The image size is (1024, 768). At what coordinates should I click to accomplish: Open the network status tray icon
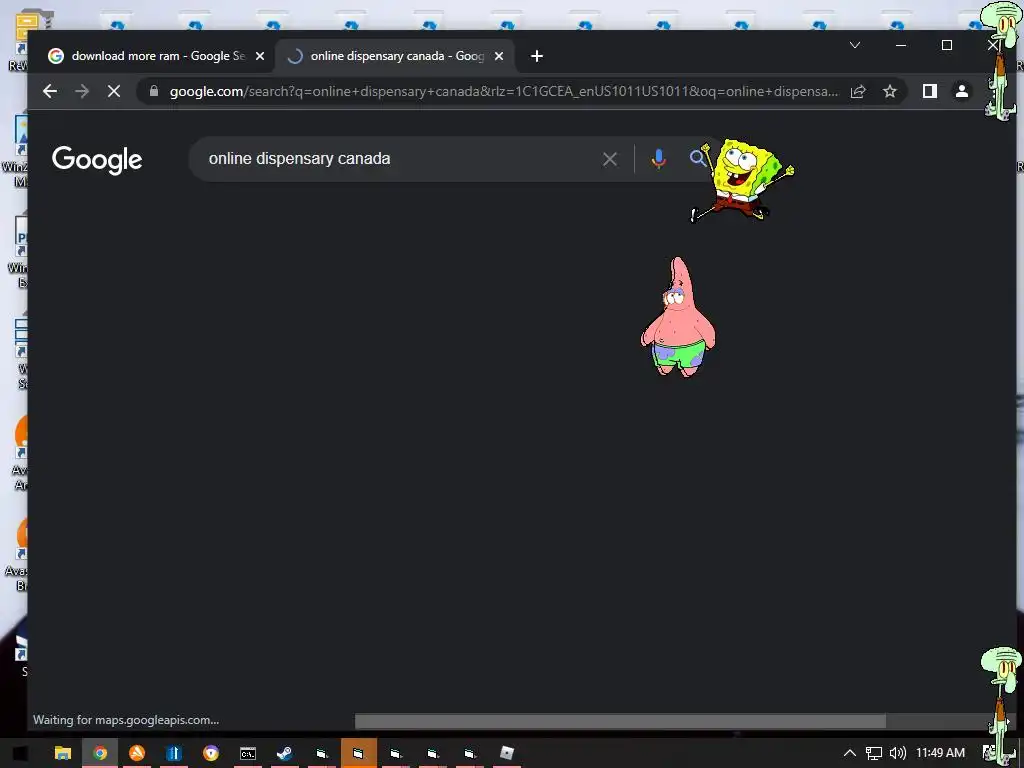pyautogui.click(x=873, y=753)
